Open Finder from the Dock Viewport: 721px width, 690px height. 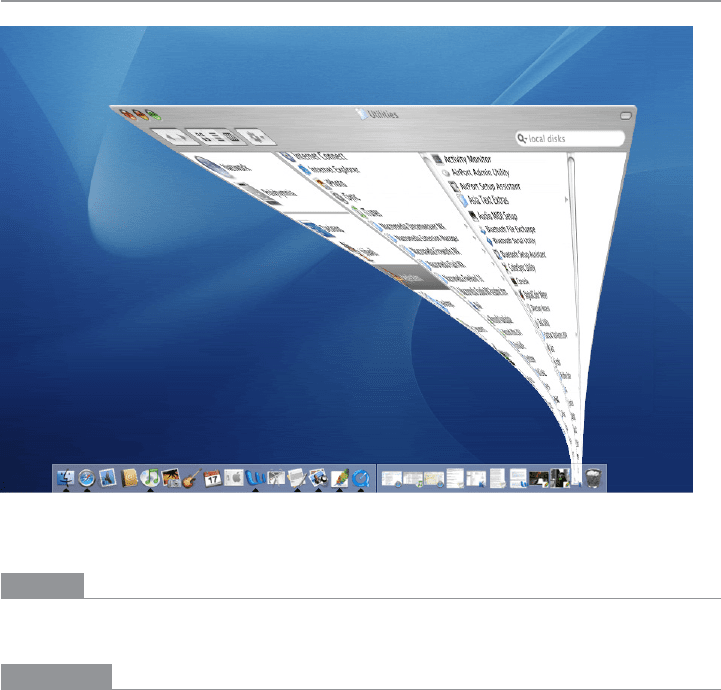pos(65,478)
